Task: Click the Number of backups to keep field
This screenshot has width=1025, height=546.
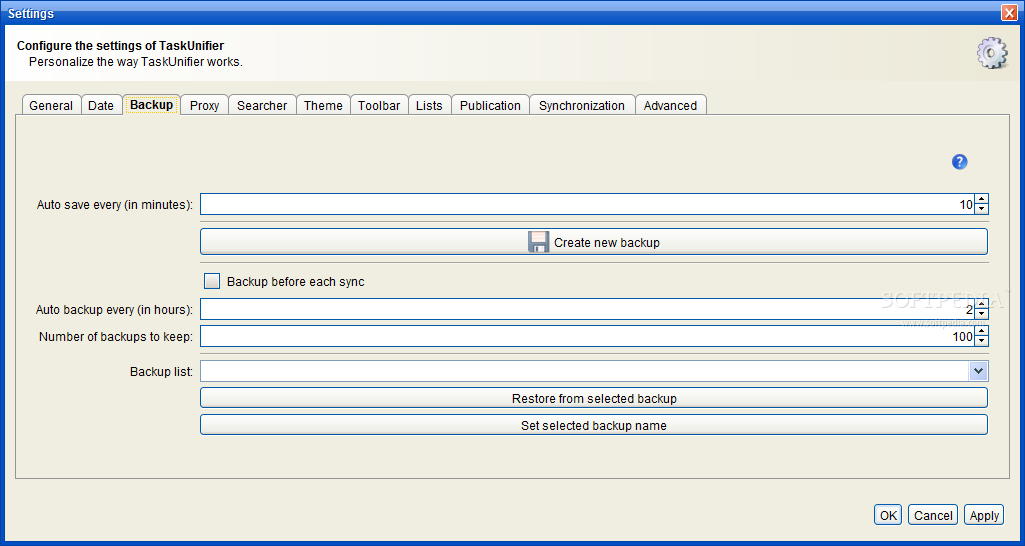Action: click(x=587, y=335)
